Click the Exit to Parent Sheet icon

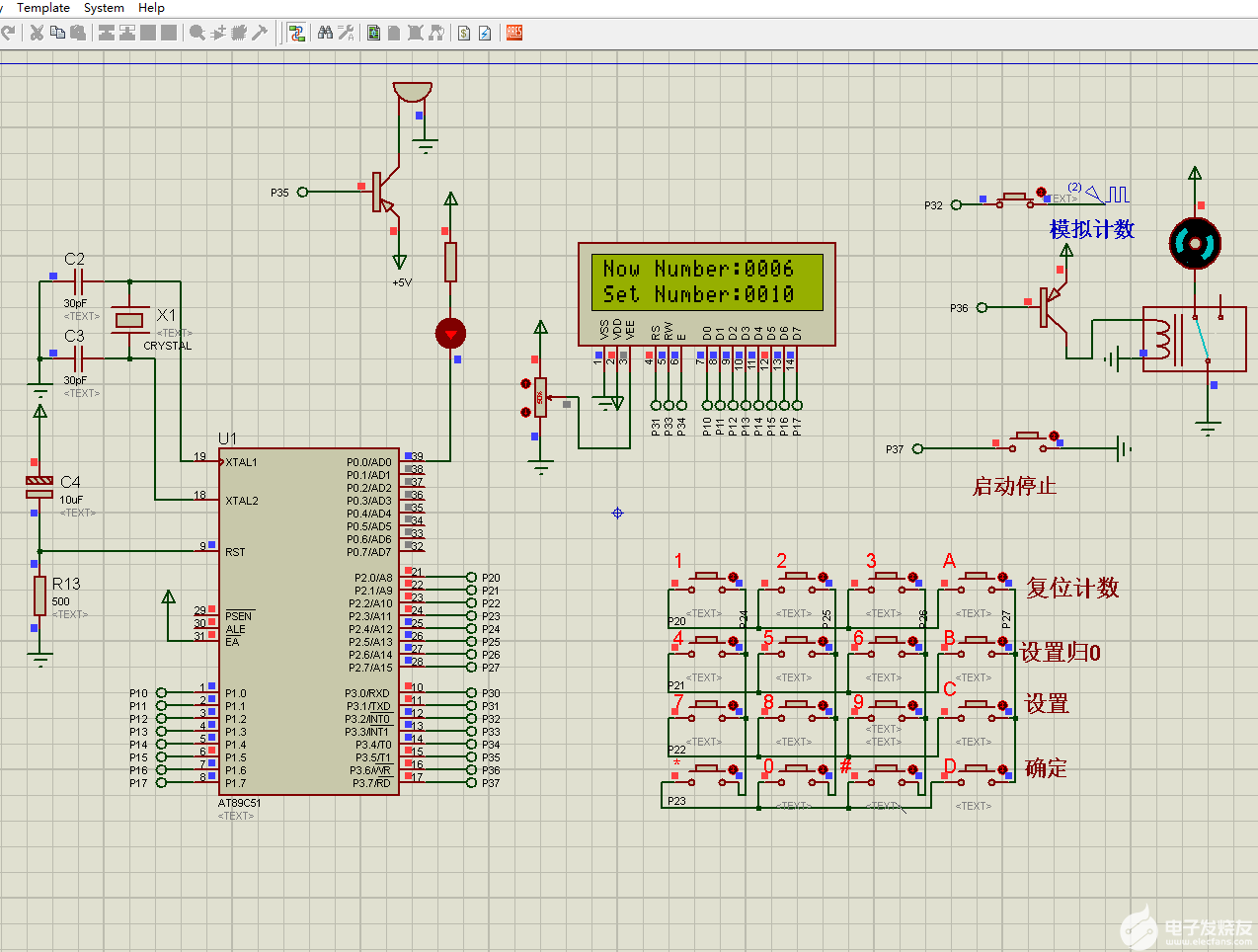point(435,33)
